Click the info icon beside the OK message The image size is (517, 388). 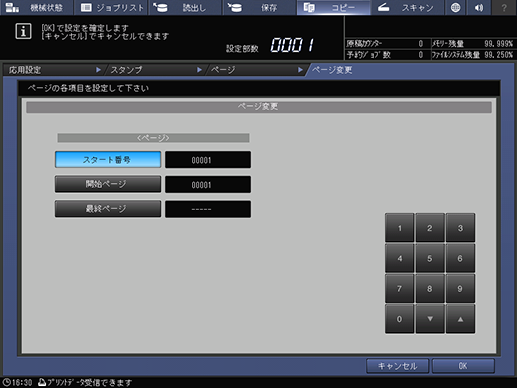[23, 31]
